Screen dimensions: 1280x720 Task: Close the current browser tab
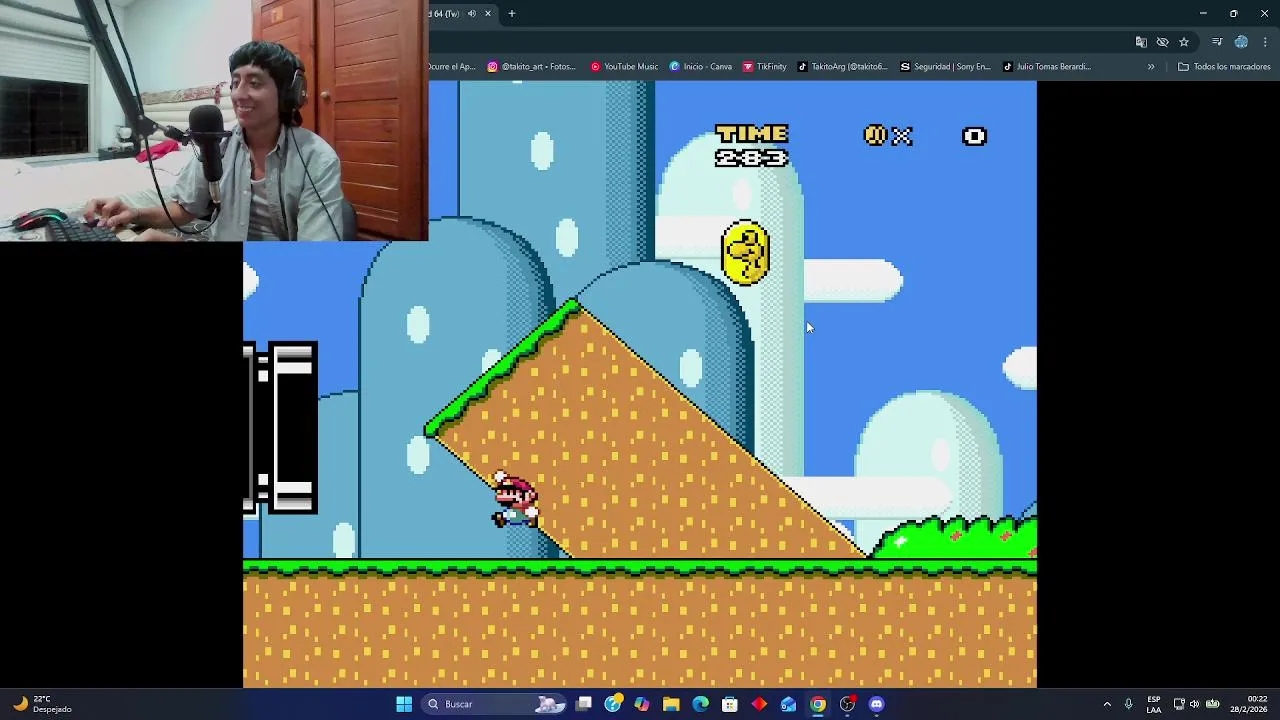pyautogui.click(x=488, y=14)
